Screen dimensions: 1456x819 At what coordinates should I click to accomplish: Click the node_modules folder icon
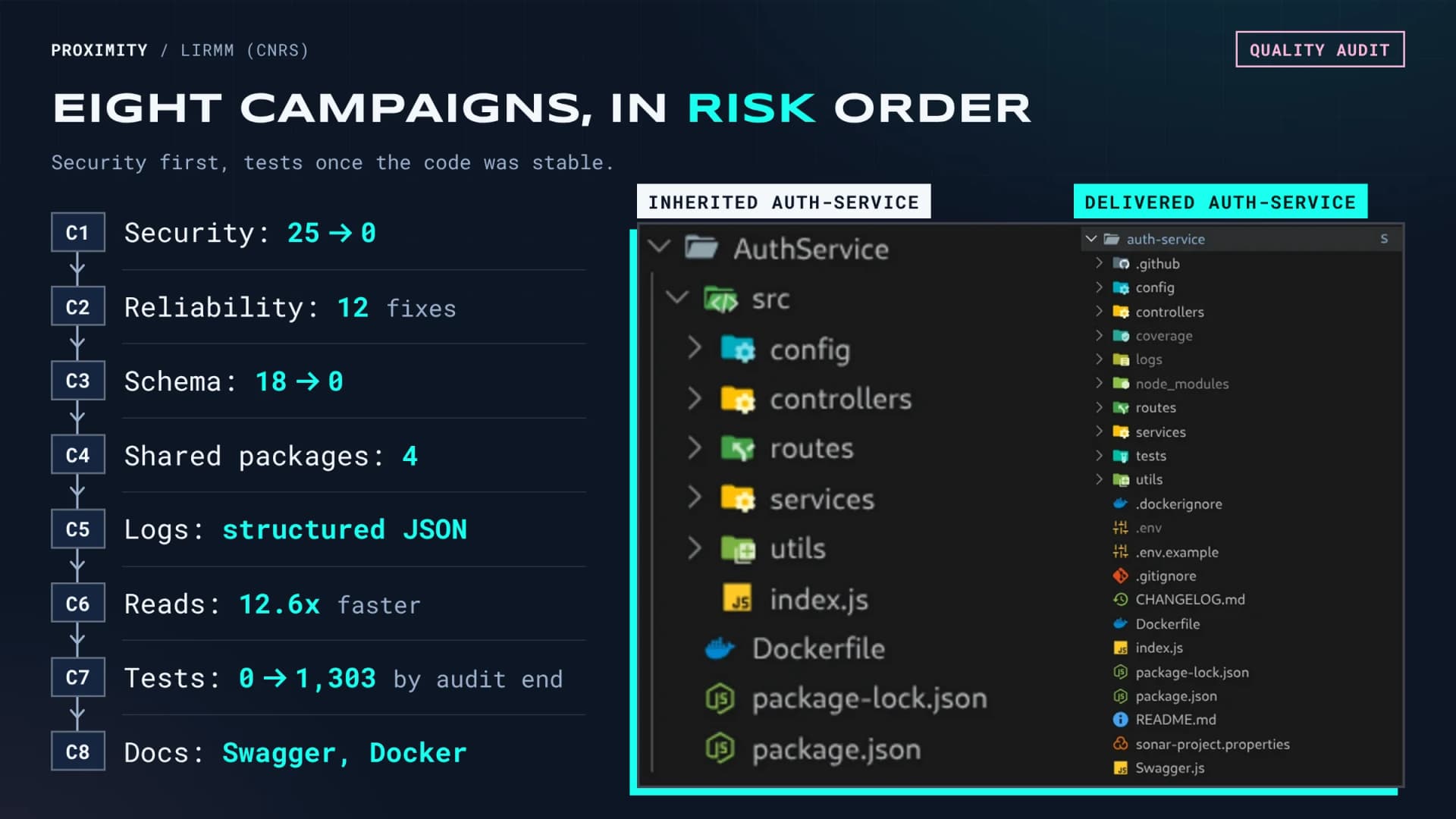1121,383
